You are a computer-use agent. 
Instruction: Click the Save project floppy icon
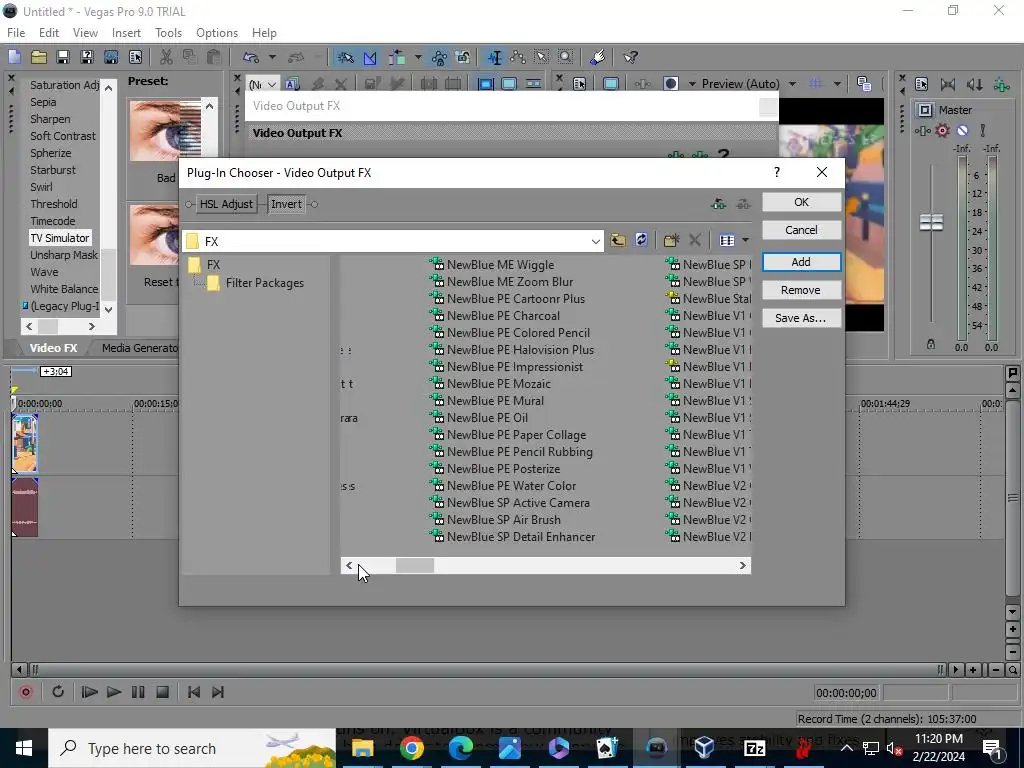point(63,57)
